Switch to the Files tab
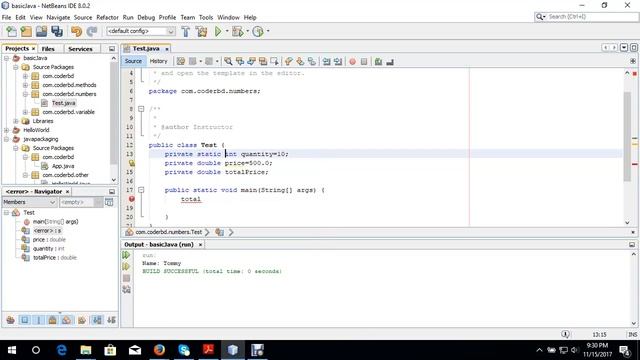This screenshot has height=360, width=640. click(48, 49)
